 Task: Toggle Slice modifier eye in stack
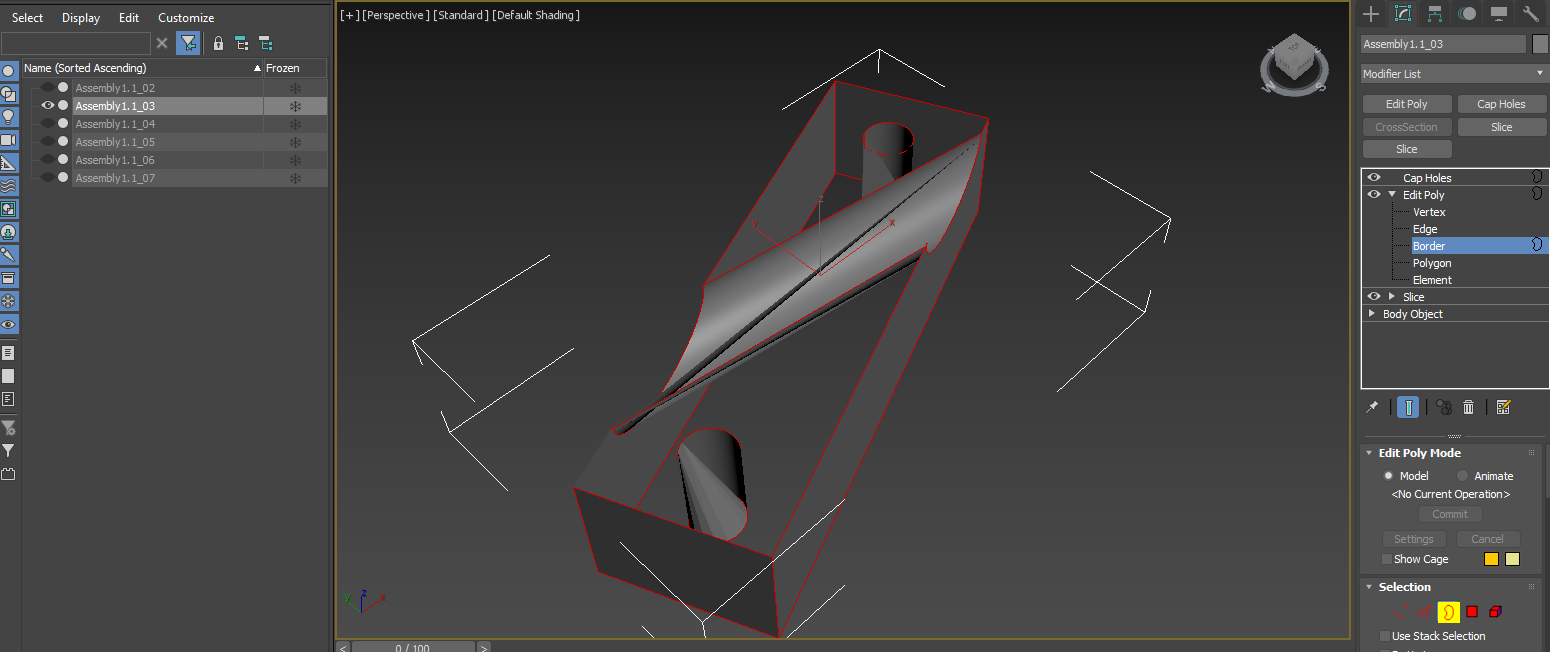[x=1374, y=297]
